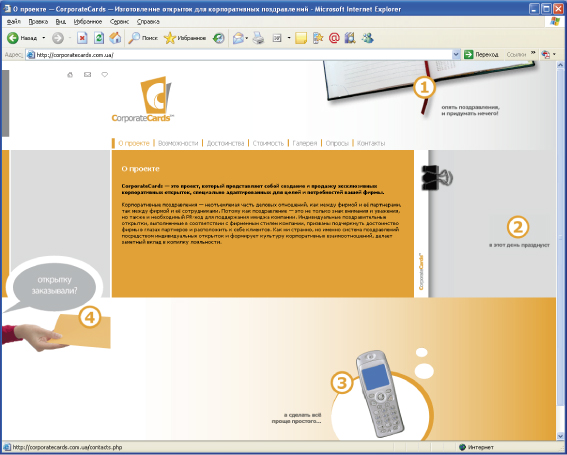The width and height of the screenshot is (567, 455).
Task: Click the Mail envelope toolbar icon
Action: point(238,38)
